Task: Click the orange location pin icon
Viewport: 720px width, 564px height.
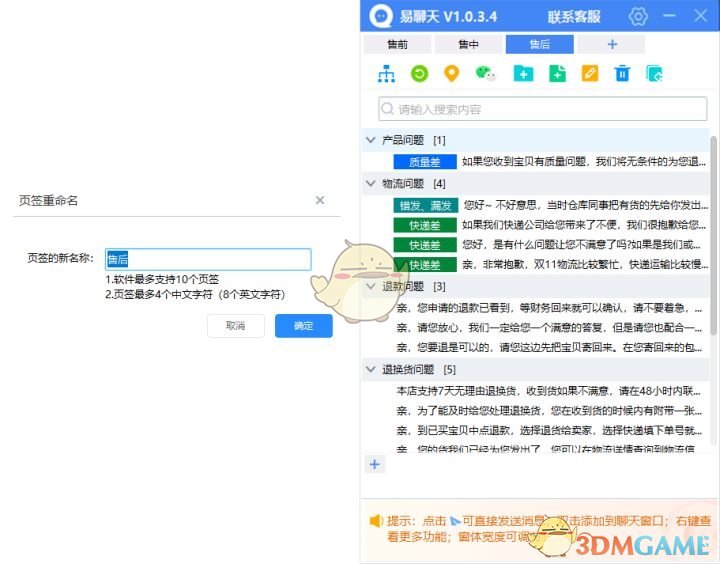Action: pyautogui.click(x=452, y=74)
